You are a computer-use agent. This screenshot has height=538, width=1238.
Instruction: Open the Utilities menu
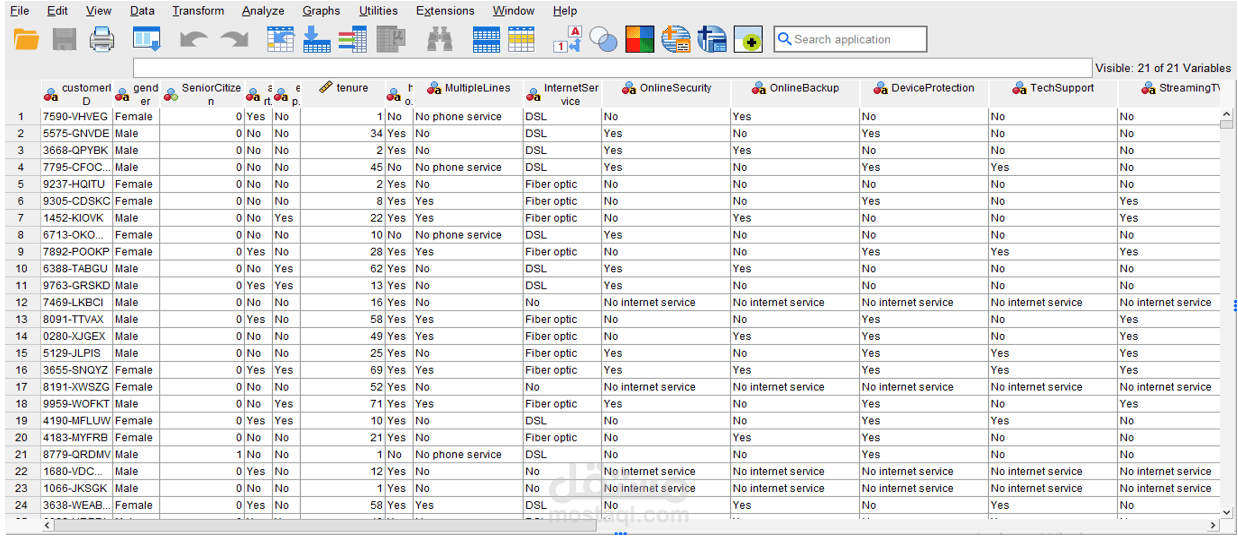point(378,11)
